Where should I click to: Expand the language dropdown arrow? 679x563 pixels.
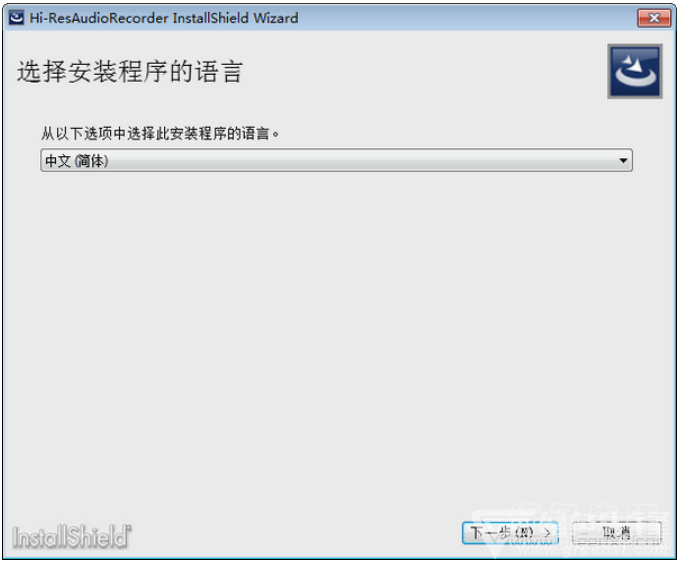(623, 160)
